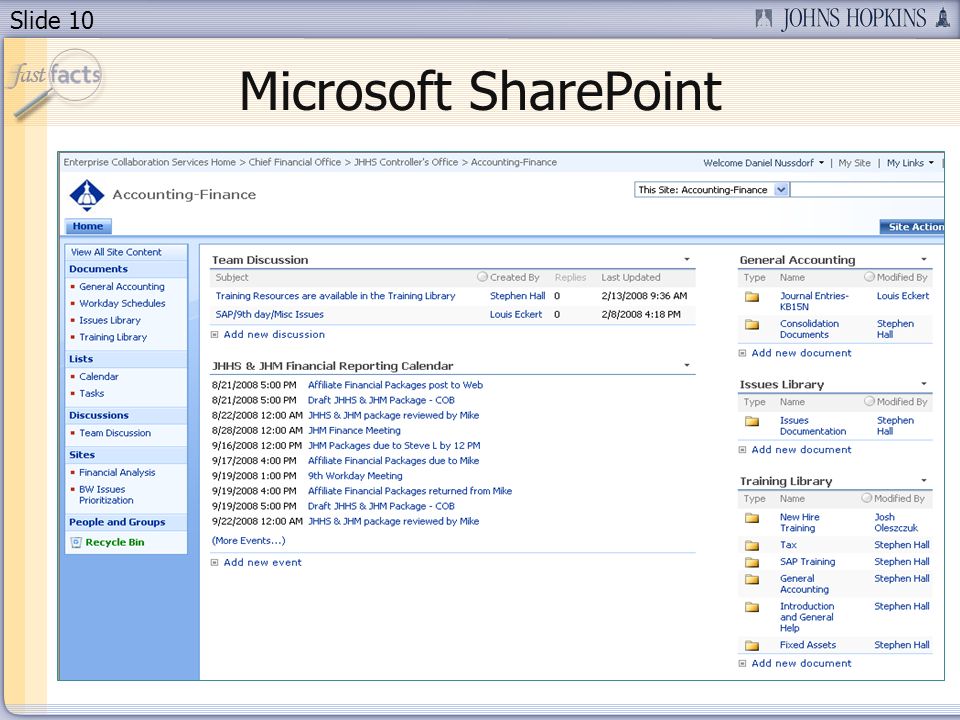Click the folder icon for Introduction and General Help
960x720 pixels.
752,607
